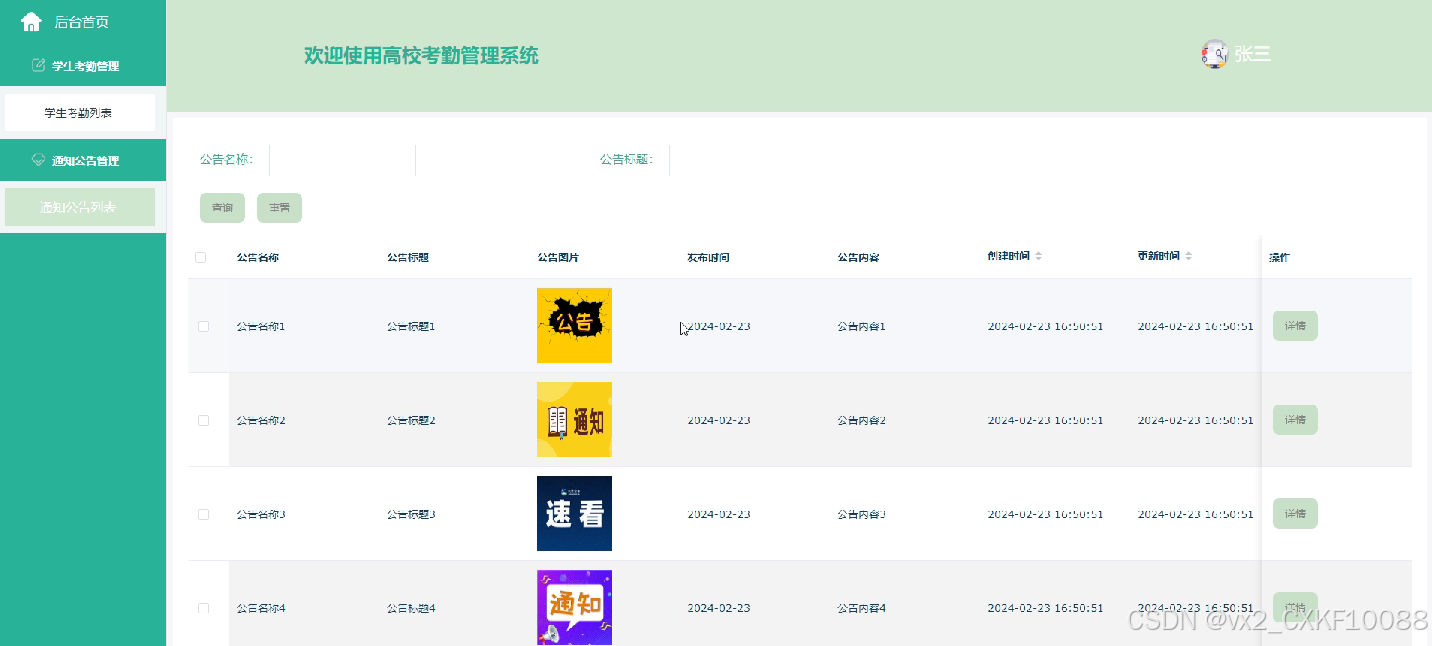
Task: Click the 公告内容 column header
Action: click(858, 257)
